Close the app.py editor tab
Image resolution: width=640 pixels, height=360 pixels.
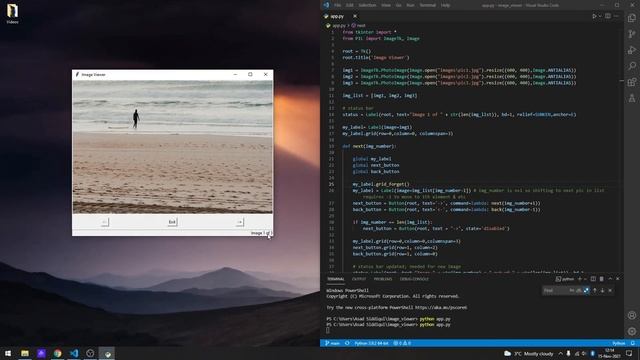pos(355,16)
